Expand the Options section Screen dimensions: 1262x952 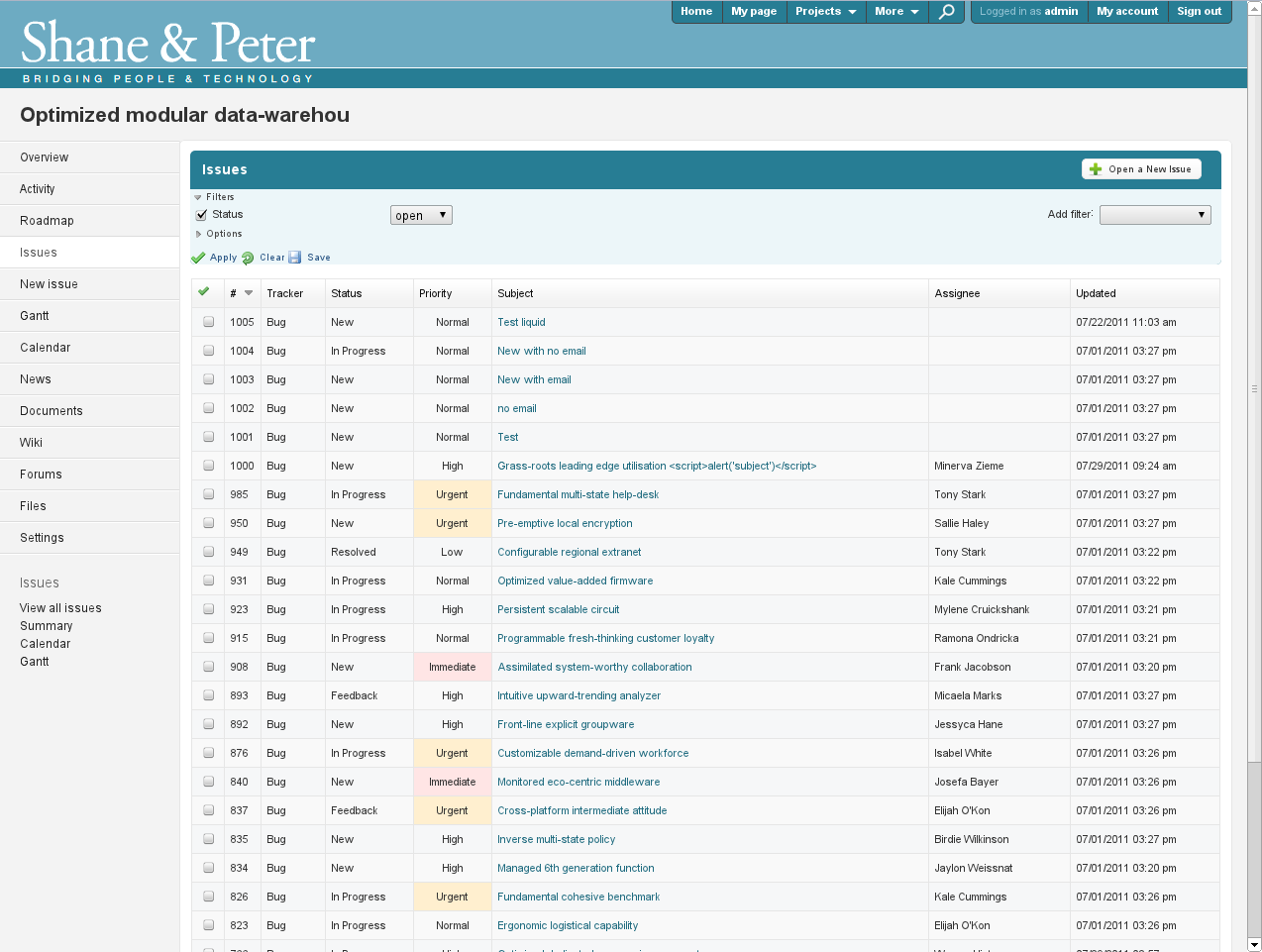pyautogui.click(x=219, y=234)
